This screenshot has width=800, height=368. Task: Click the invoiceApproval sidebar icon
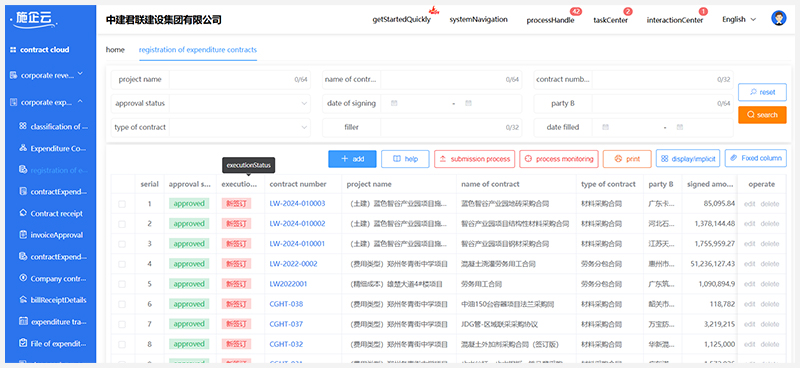tap(22, 235)
